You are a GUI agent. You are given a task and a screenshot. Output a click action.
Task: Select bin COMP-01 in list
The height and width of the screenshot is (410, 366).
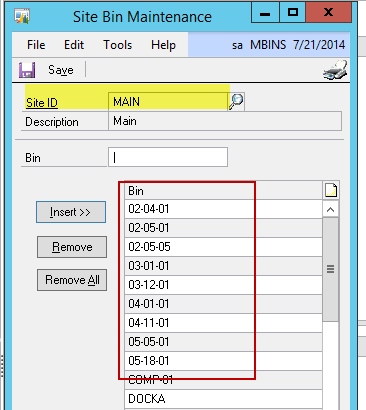[224, 380]
